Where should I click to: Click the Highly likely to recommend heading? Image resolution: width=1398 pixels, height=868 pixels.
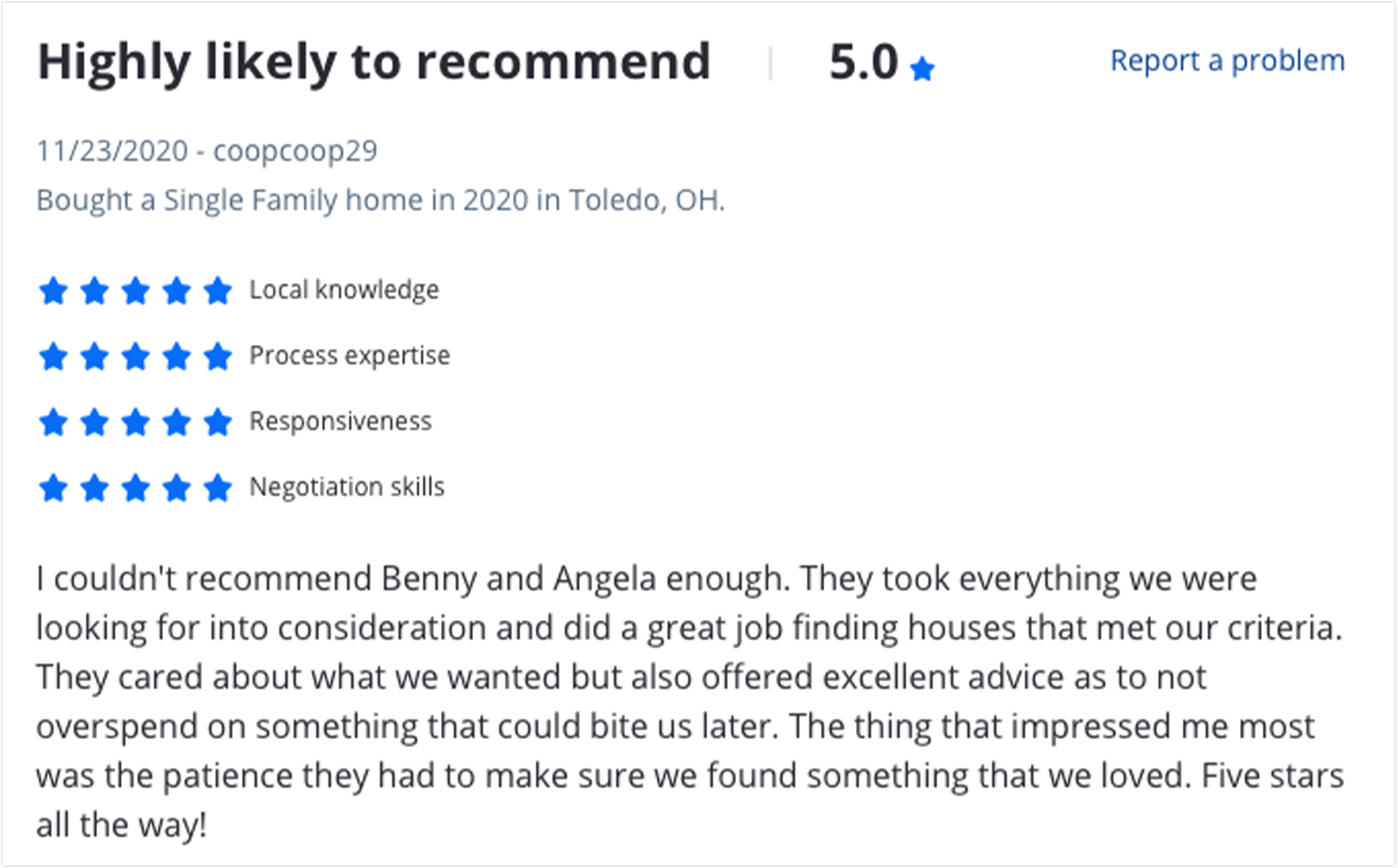(x=373, y=63)
